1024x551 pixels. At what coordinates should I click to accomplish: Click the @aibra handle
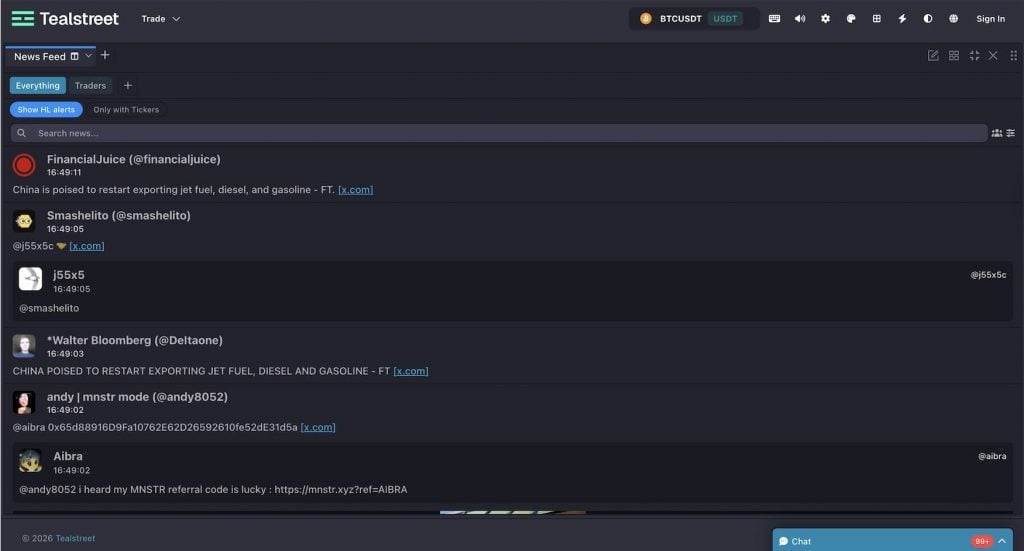(x=992, y=456)
